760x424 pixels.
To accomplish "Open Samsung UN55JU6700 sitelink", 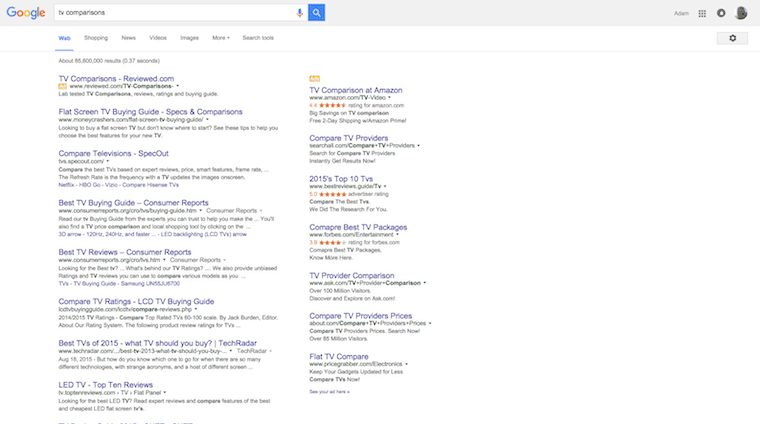I will pos(150,284).
